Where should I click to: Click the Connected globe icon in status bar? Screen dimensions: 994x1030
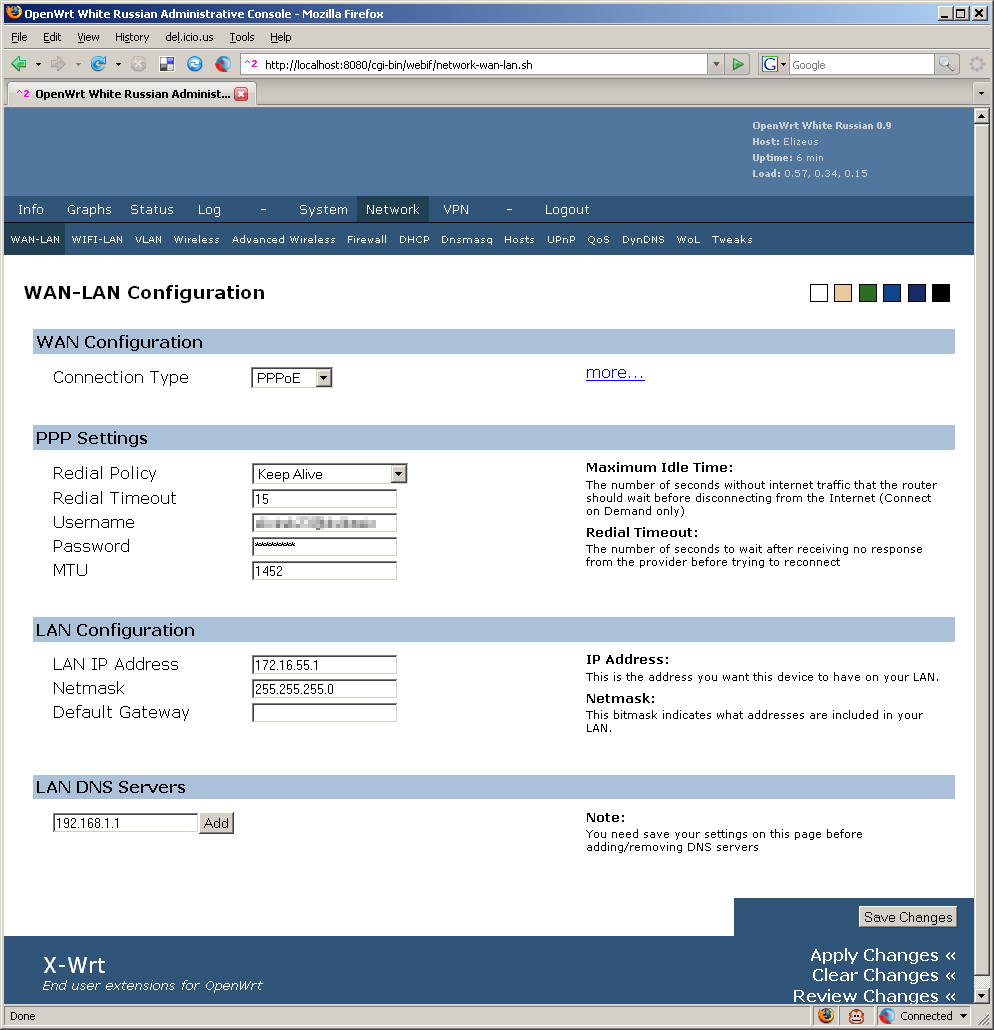tap(887, 1016)
